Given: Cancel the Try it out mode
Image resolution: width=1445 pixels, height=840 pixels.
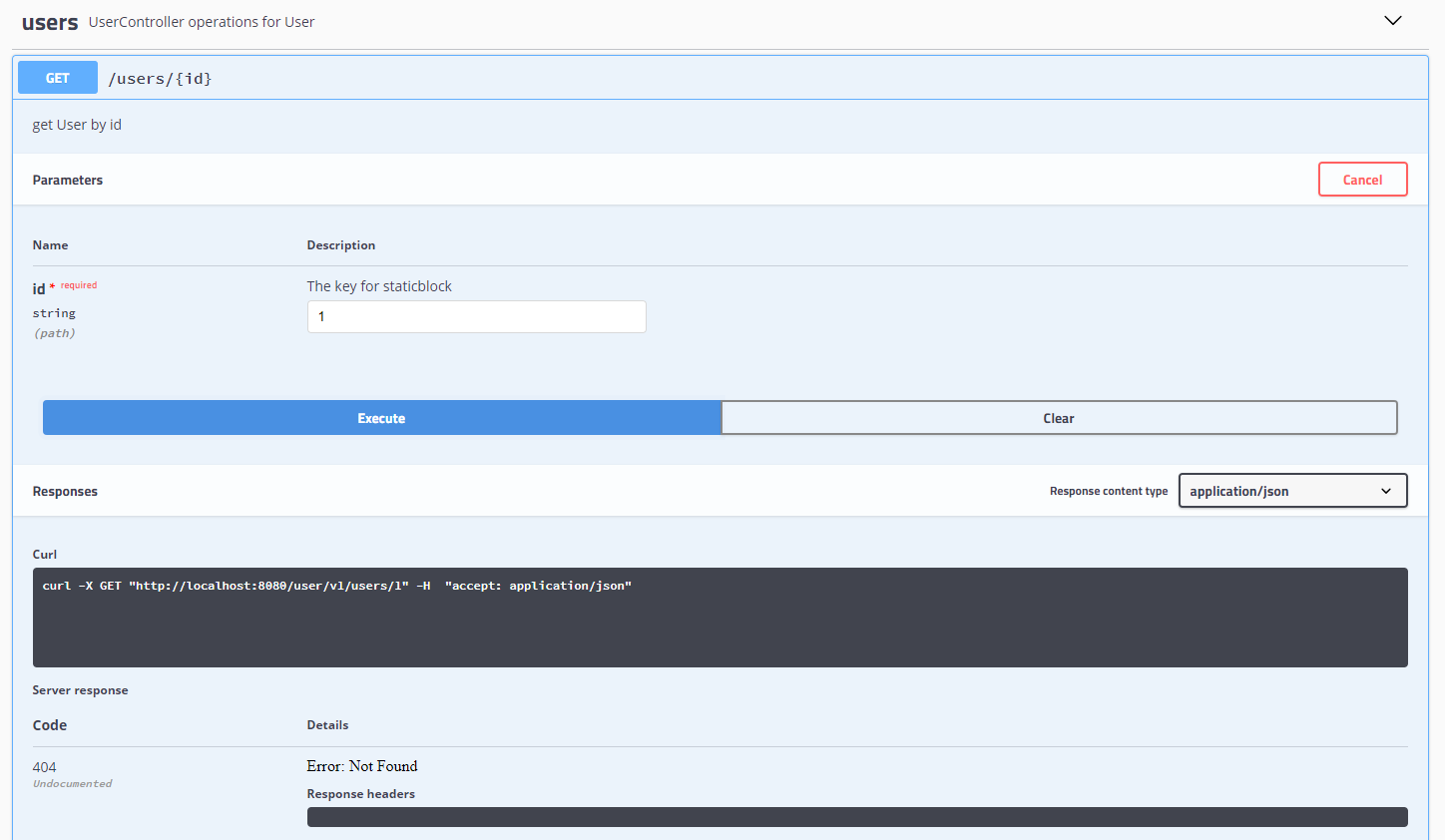Looking at the screenshot, I should (x=1362, y=179).
